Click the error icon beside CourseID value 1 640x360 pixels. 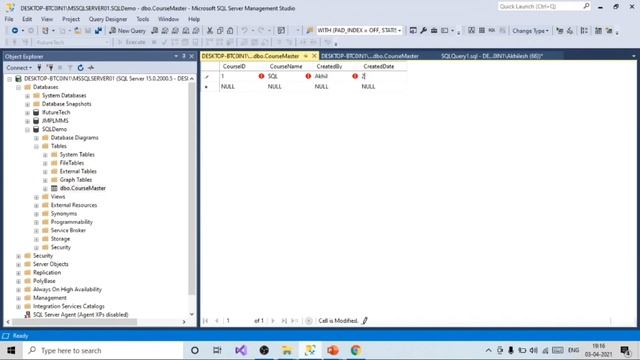[x=261, y=76]
